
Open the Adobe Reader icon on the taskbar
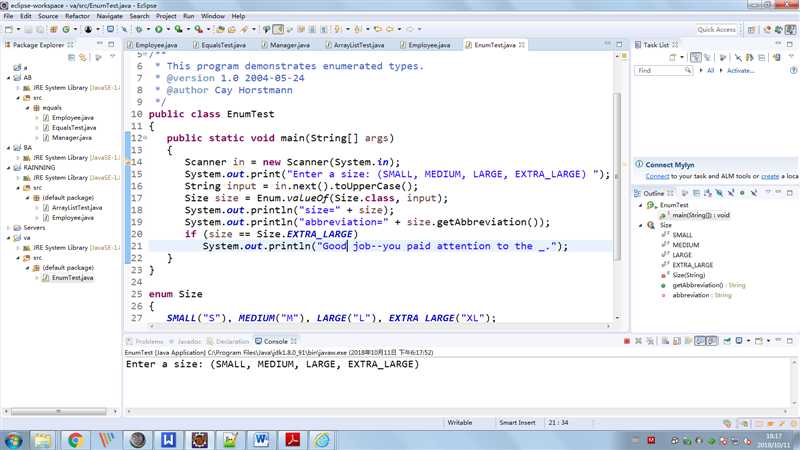pos(292,440)
